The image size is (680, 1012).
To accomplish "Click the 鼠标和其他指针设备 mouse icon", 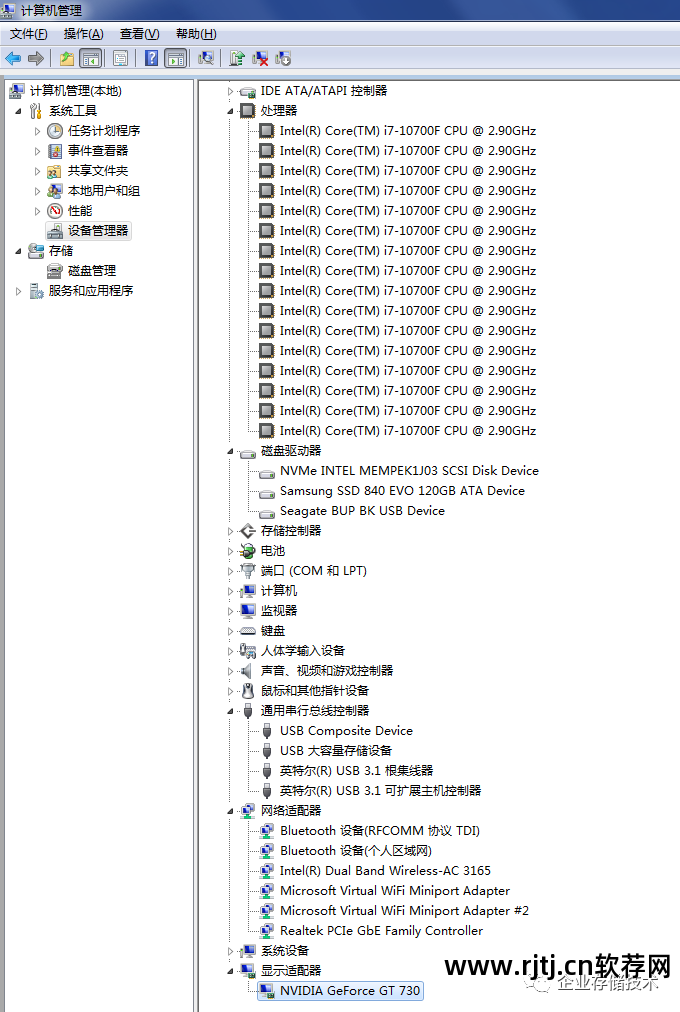I will (x=248, y=691).
